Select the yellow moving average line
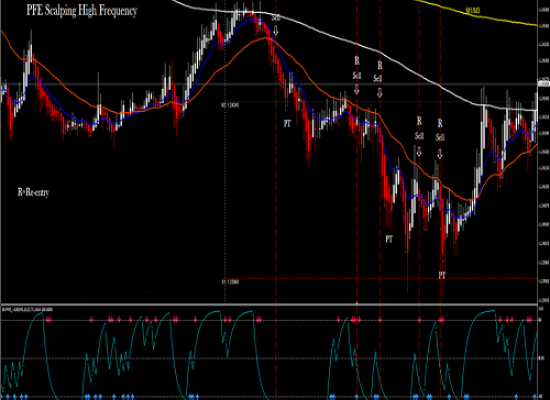Viewport: 550px width, 400px height. tap(476, 13)
